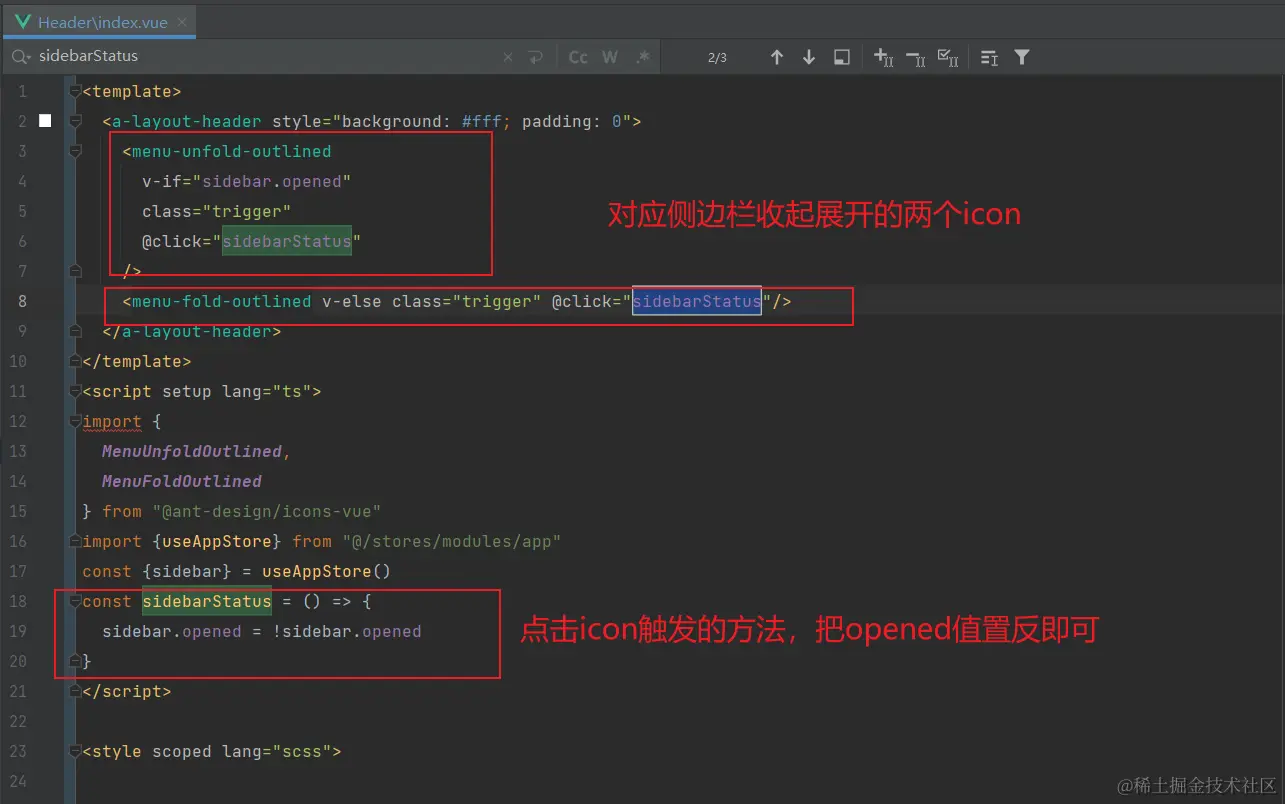This screenshot has width=1285, height=804.
Task: Open search filter funnel icon
Action: click(1021, 57)
